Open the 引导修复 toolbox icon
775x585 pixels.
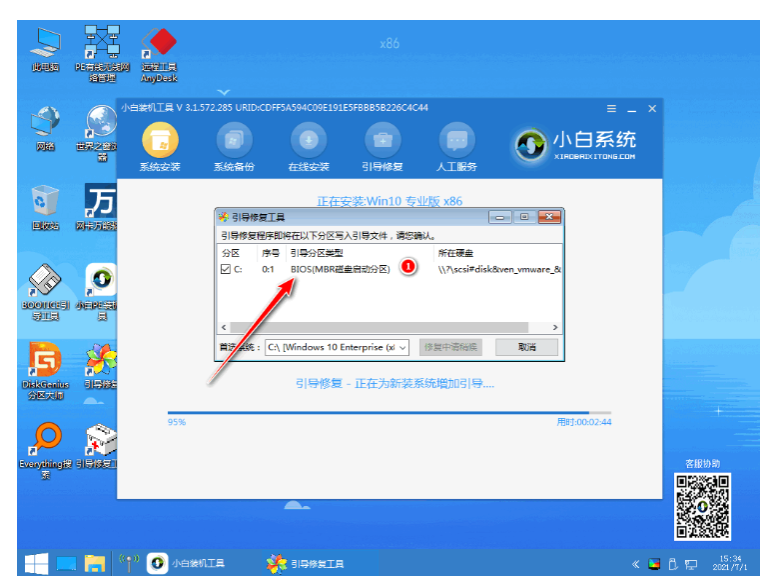tap(382, 146)
